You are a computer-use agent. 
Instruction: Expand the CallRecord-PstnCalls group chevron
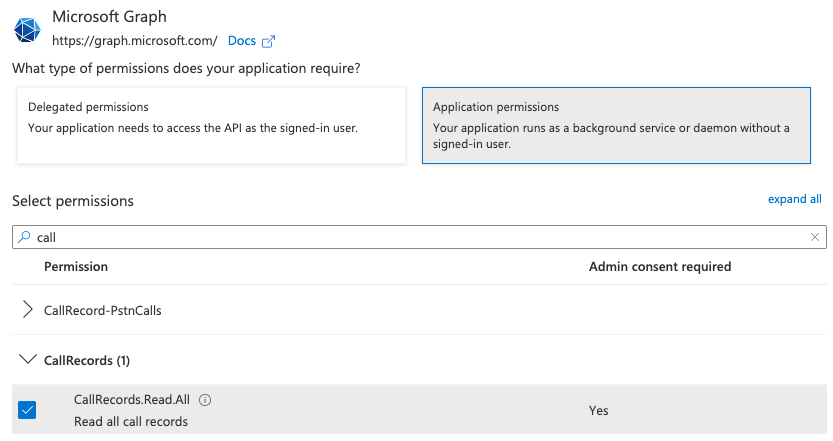click(x=28, y=310)
